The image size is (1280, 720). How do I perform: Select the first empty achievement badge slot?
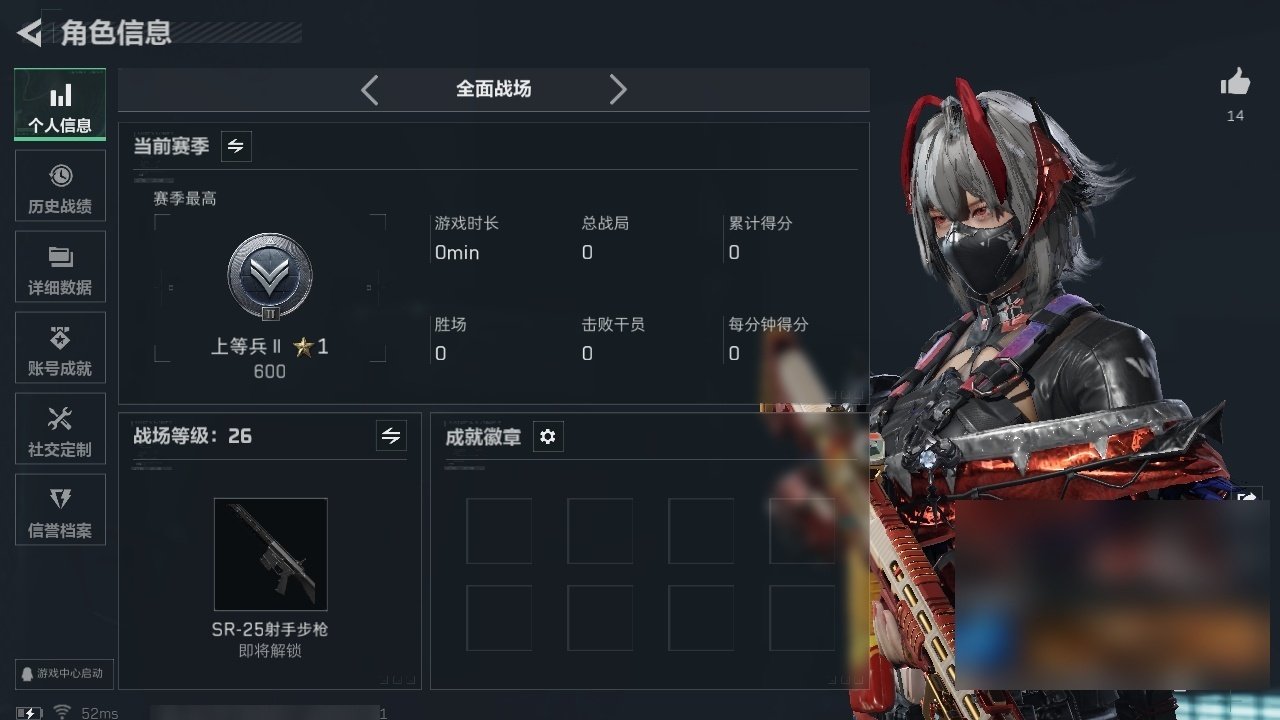(x=499, y=531)
